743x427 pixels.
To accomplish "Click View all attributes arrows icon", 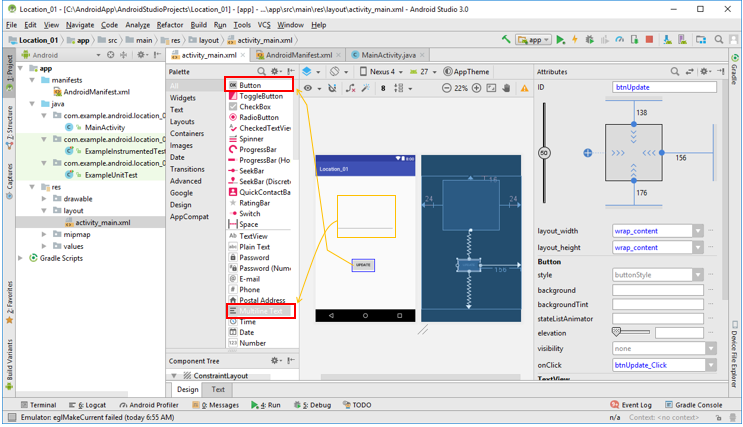I will point(689,72).
